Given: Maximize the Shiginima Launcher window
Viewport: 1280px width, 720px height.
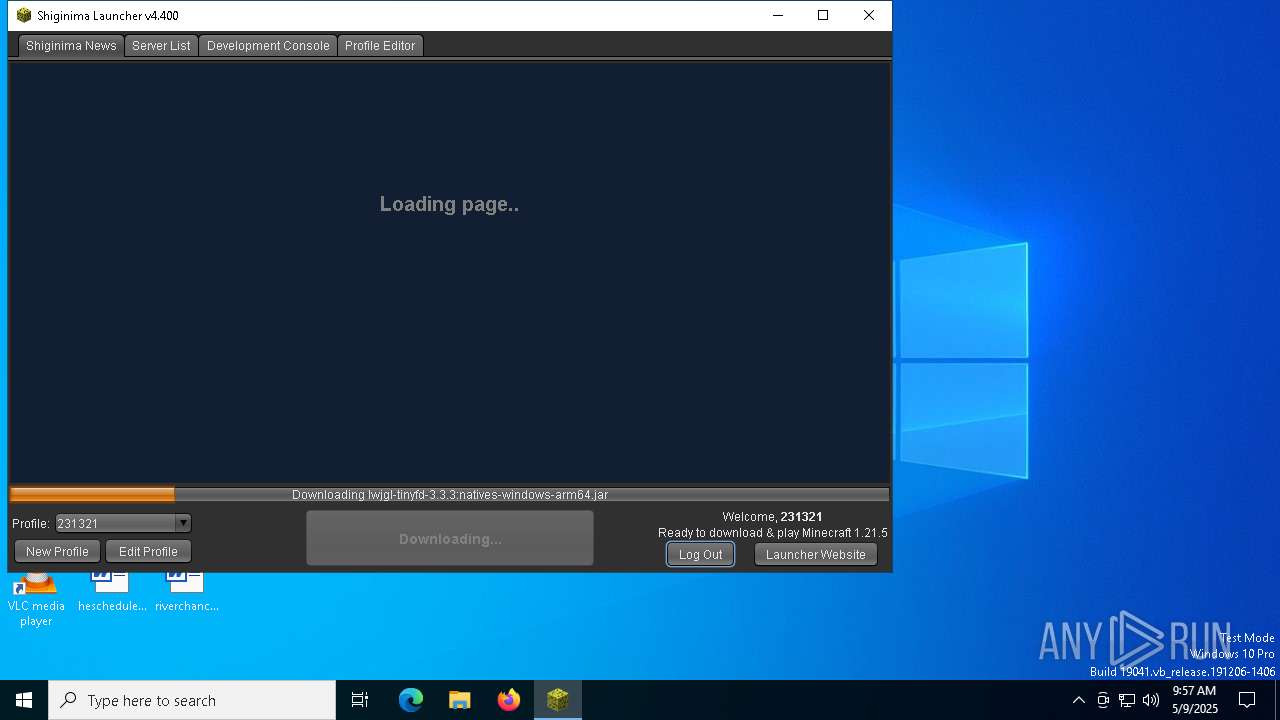Looking at the screenshot, I should pyautogui.click(x=823, y=15).
